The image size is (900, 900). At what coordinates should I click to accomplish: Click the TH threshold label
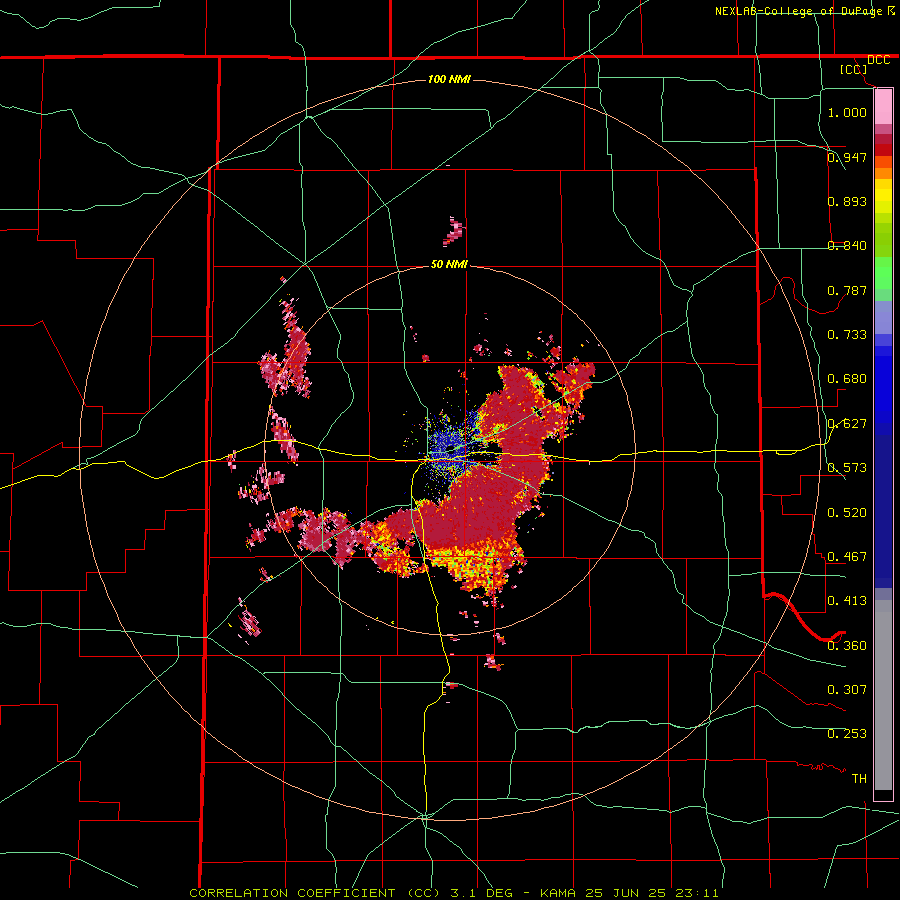(x=859, y=778)
